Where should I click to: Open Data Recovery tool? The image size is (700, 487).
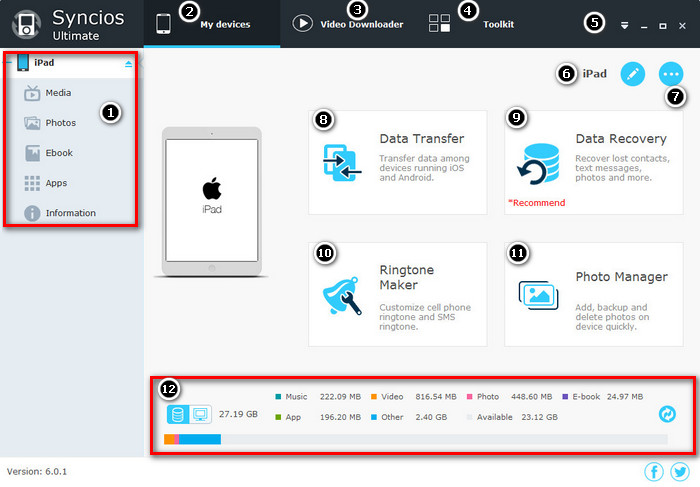tap(593, 162)
